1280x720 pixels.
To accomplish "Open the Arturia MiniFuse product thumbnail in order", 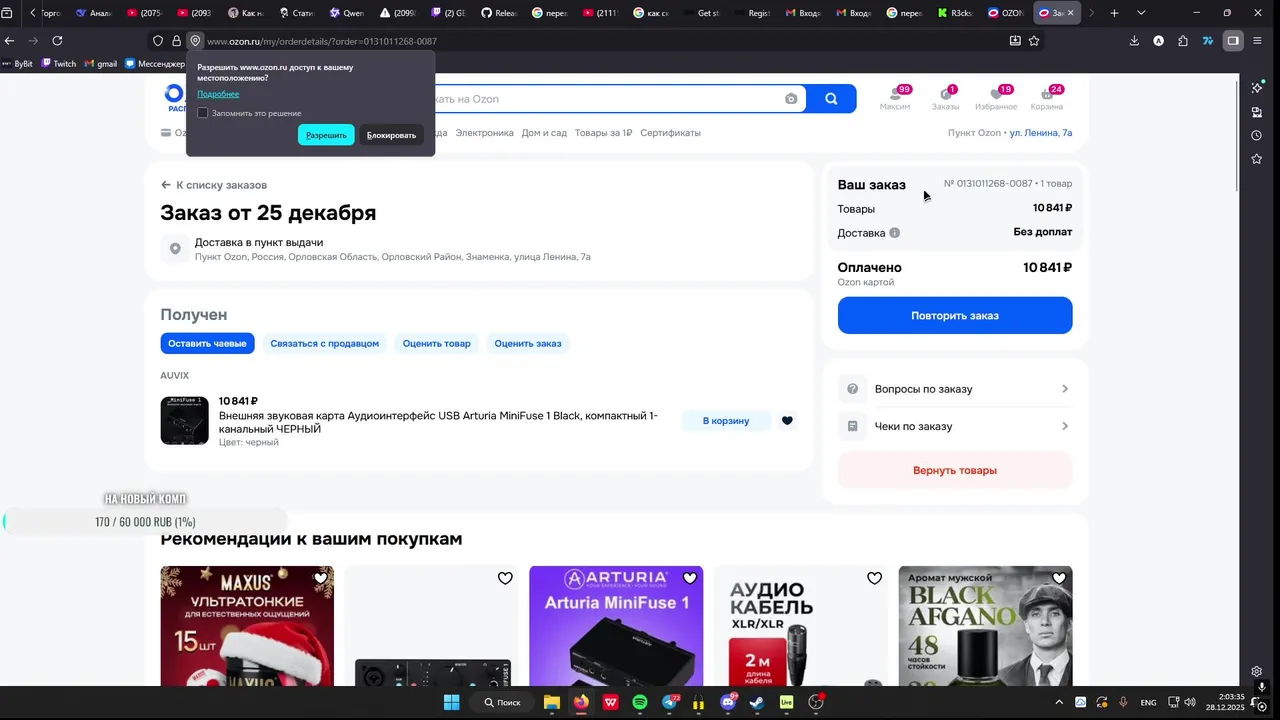I will coord(185,421).
